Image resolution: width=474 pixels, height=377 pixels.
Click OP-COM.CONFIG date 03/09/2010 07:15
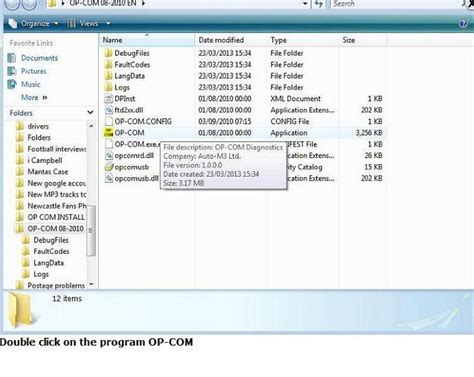[x=225, y=121]
